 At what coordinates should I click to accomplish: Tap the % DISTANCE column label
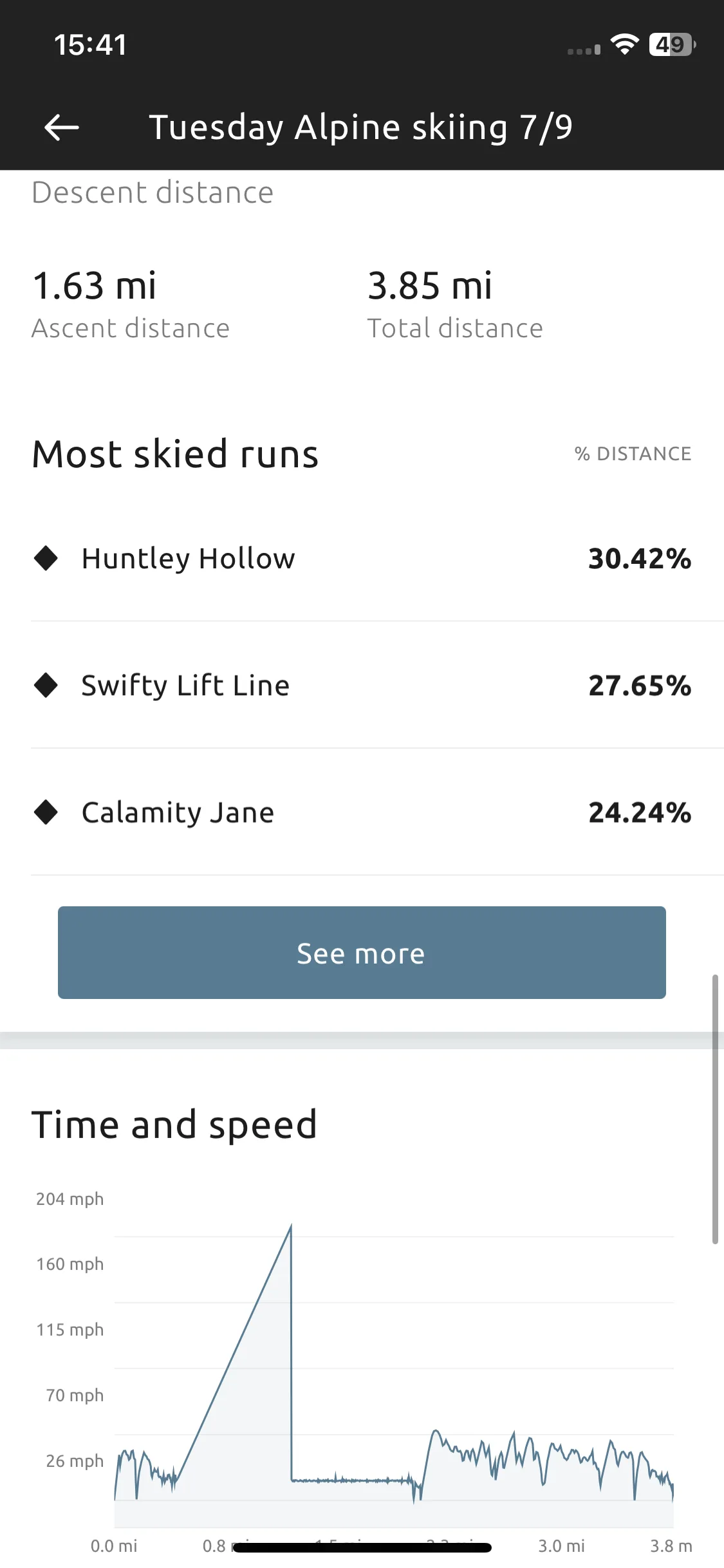pos(633,454)
